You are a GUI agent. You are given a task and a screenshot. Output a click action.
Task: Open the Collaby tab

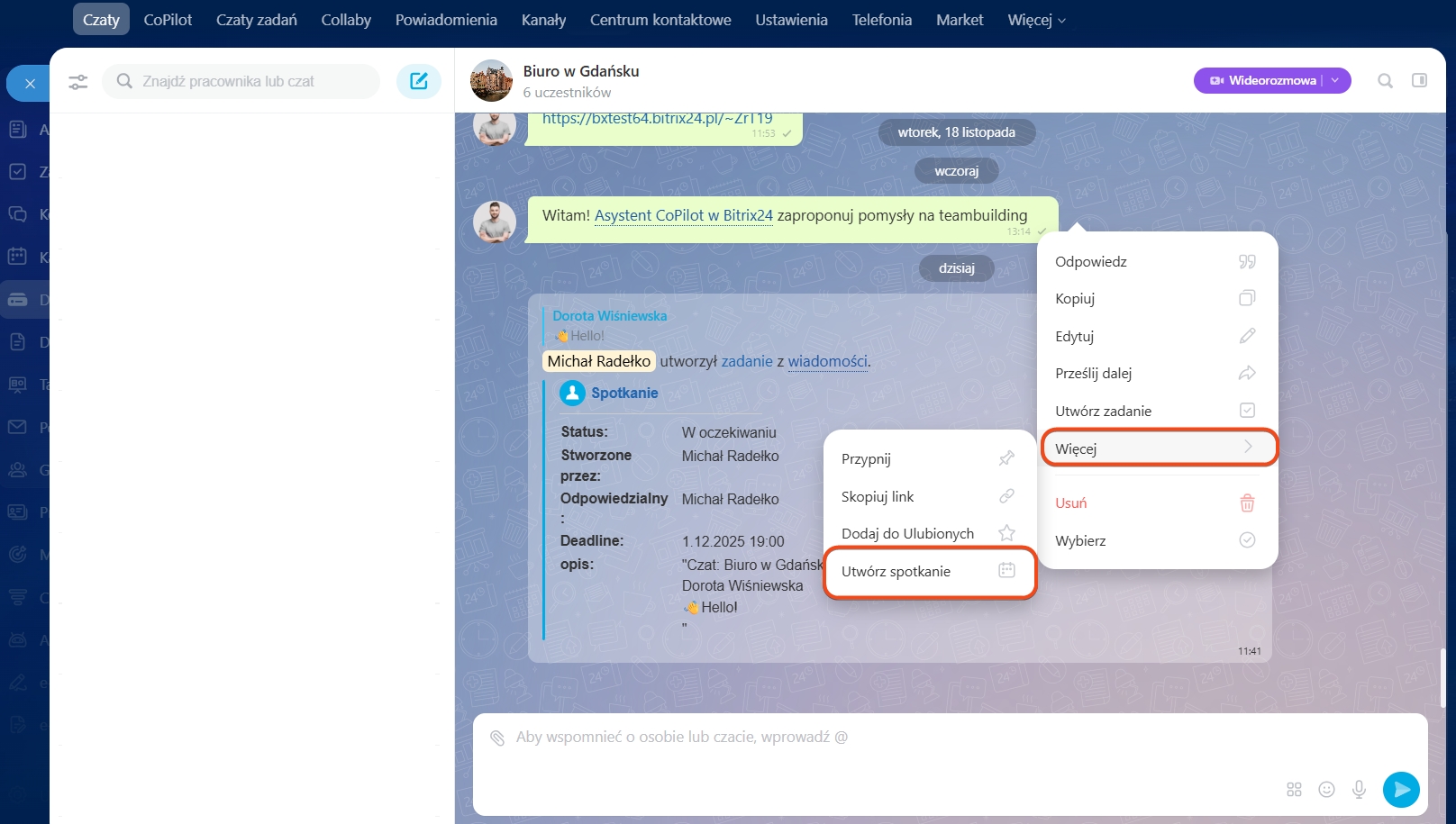pyautogui.click(x=346, y=20)
